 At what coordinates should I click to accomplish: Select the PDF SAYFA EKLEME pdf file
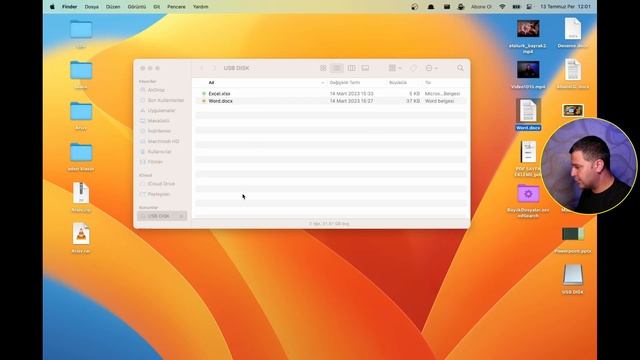(528, 158)
